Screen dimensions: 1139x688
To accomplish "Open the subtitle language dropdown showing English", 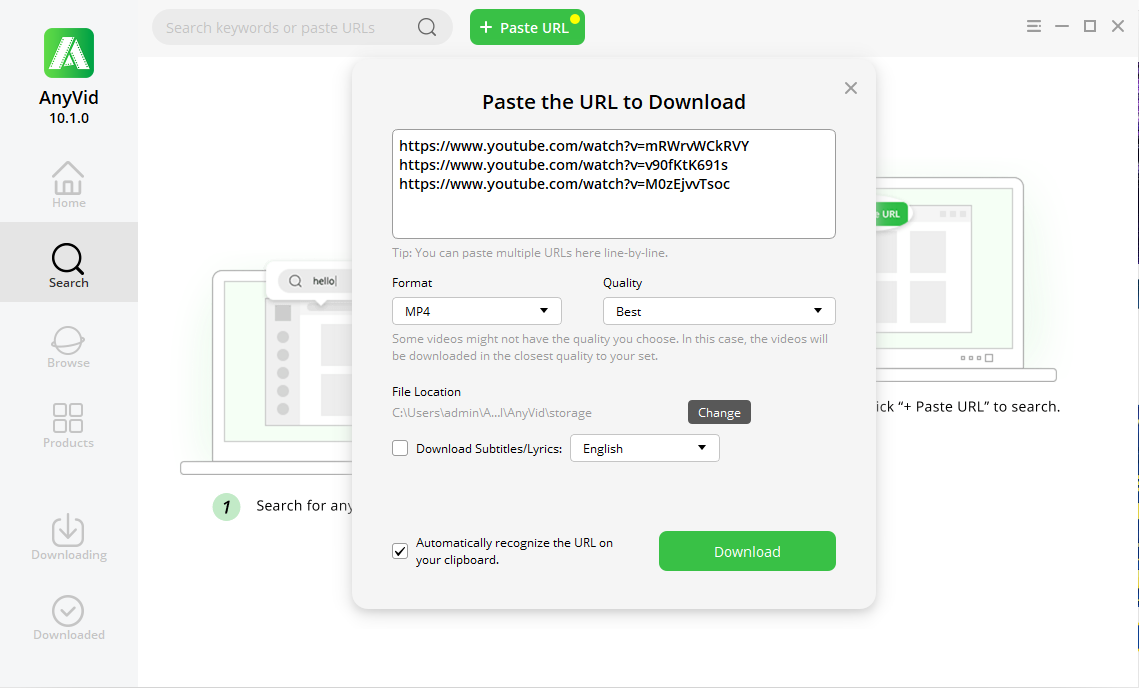I will click(645, 448).
